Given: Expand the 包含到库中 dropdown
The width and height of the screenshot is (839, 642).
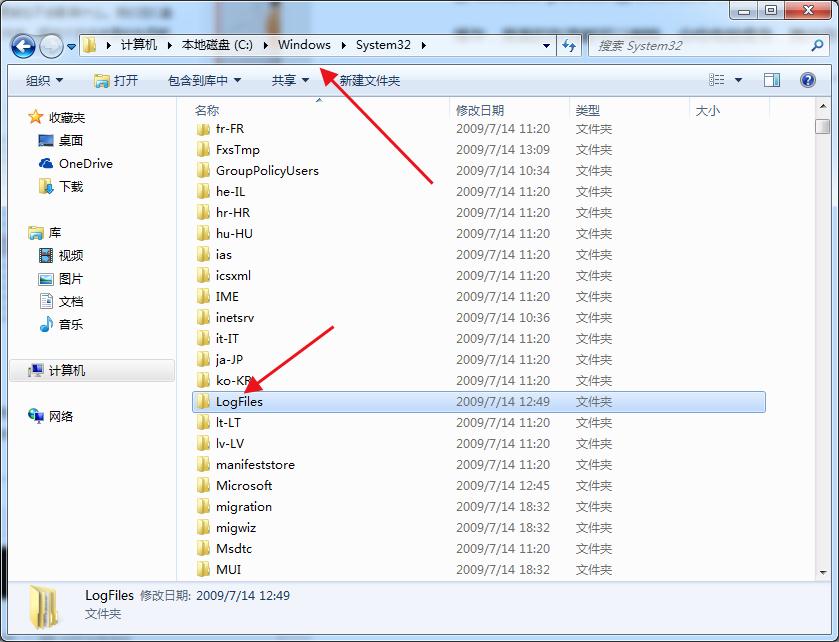Looking at the screenshot, I should [x=205, y=80].
